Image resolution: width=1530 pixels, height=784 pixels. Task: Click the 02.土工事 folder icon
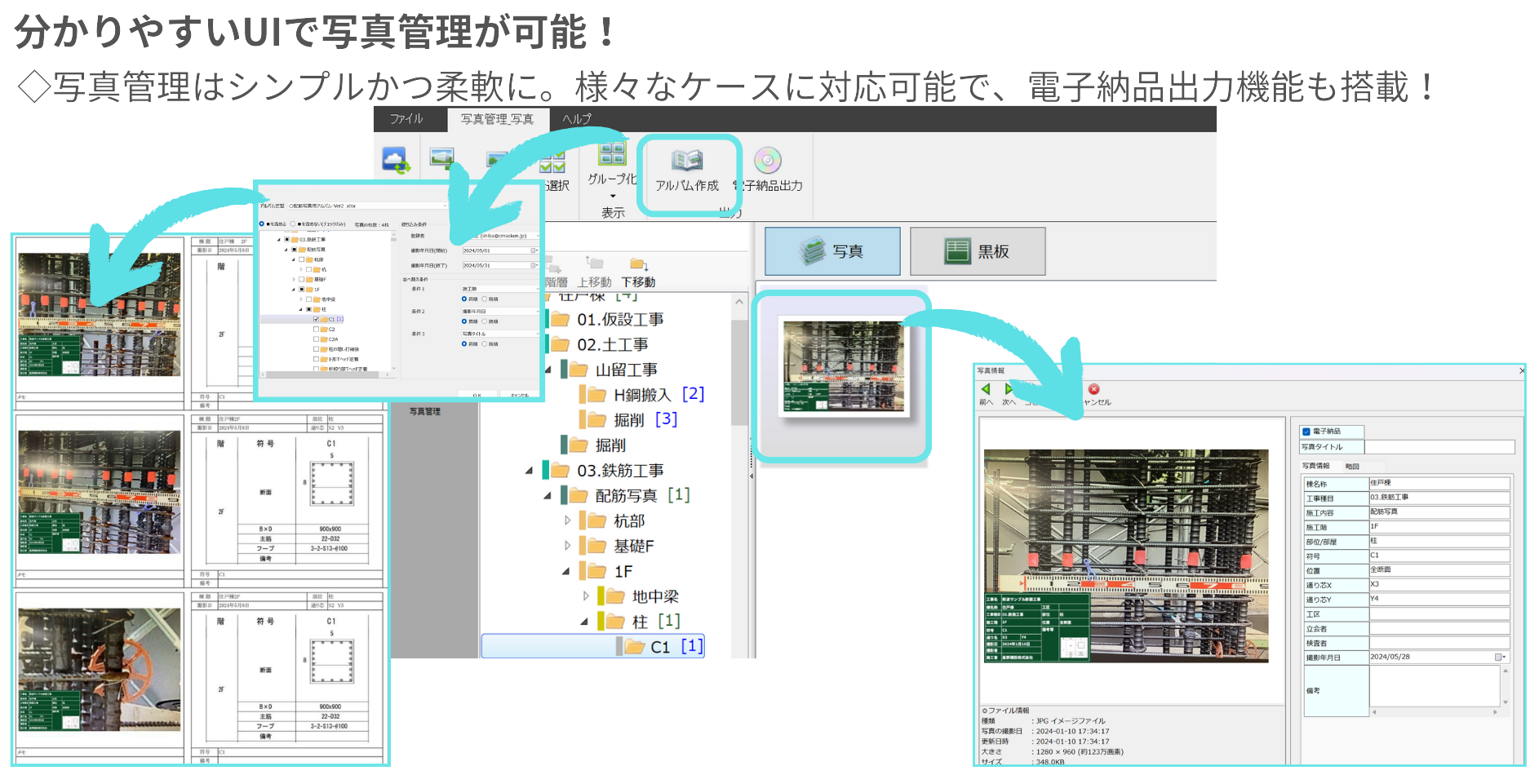[x=560, y=344]
